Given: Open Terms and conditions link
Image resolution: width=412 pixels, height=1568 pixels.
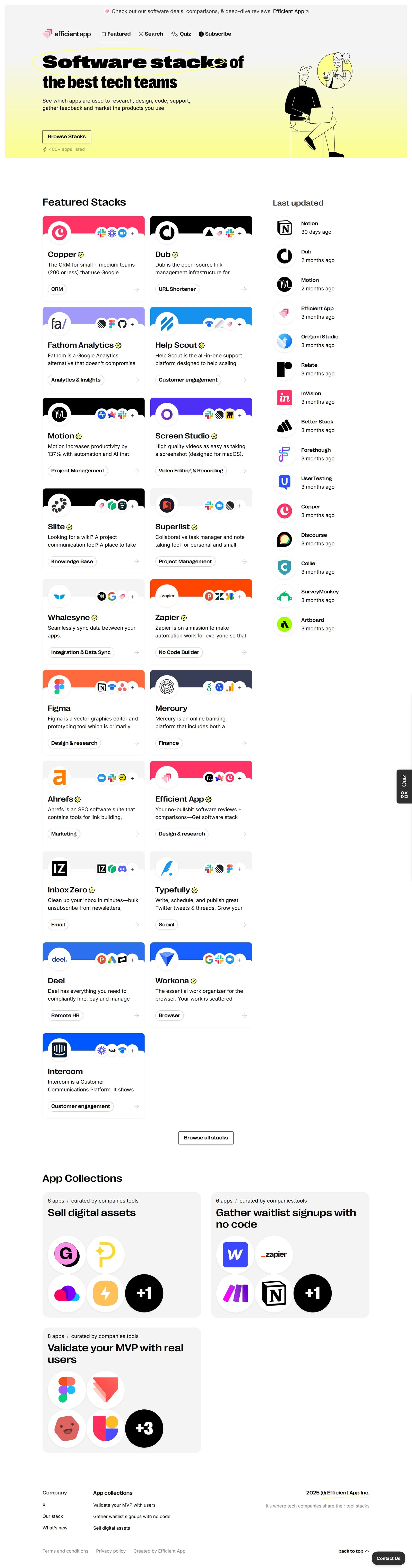Looking at the screenshot, I should [x=65, y=1551].
